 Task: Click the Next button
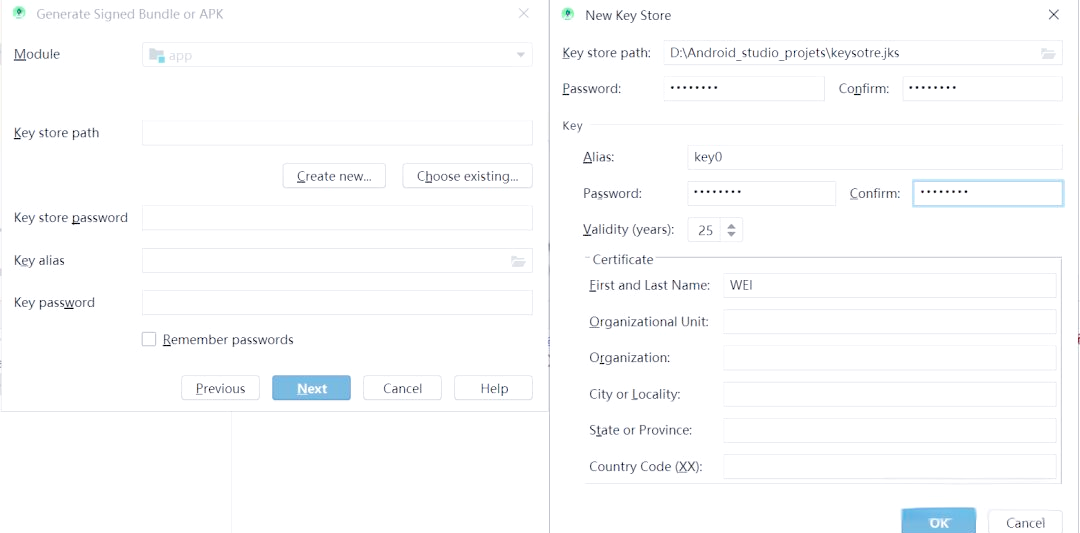[311, 388]
